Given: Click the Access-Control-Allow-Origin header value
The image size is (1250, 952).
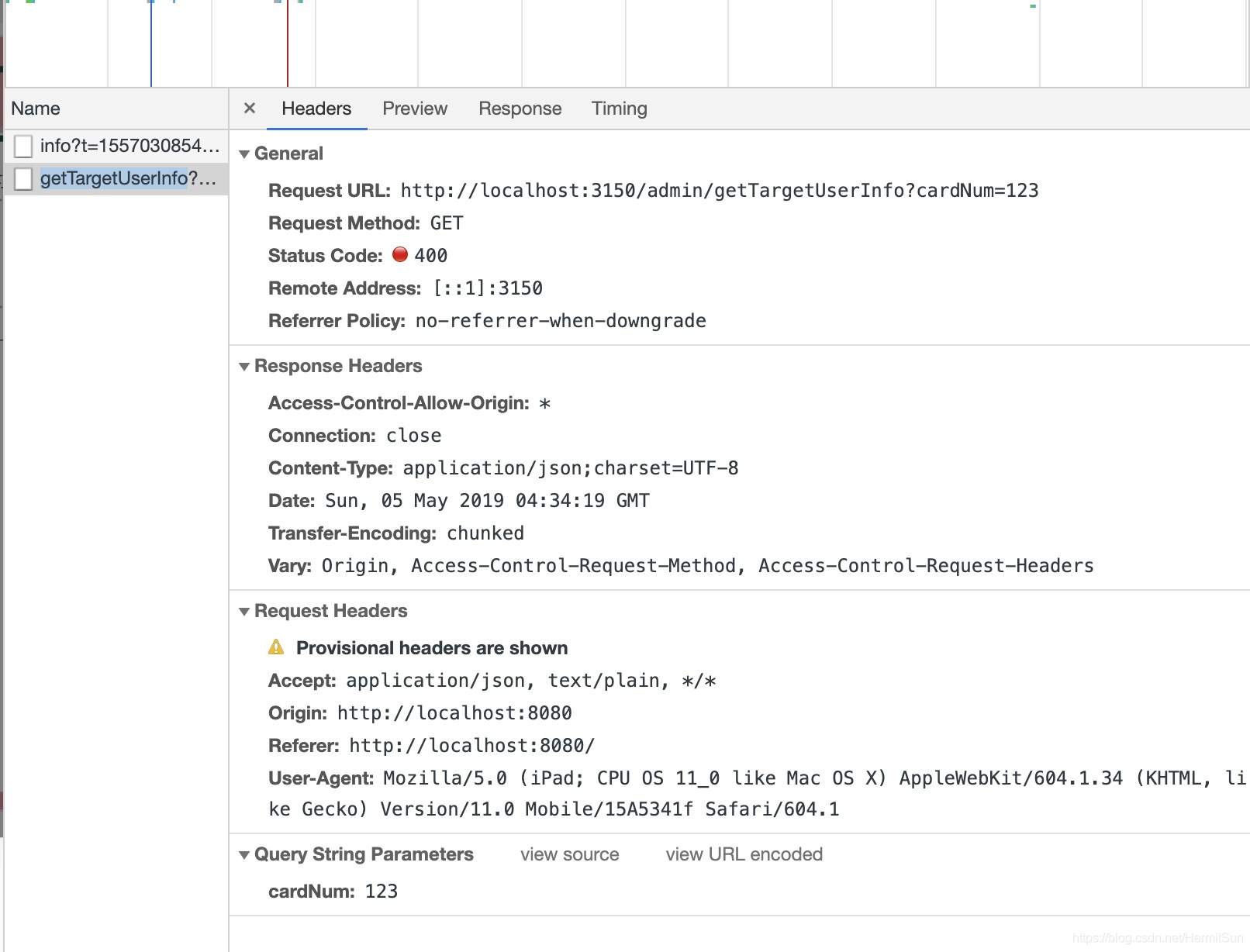Looking at the screenshot, I should (545, 403).
